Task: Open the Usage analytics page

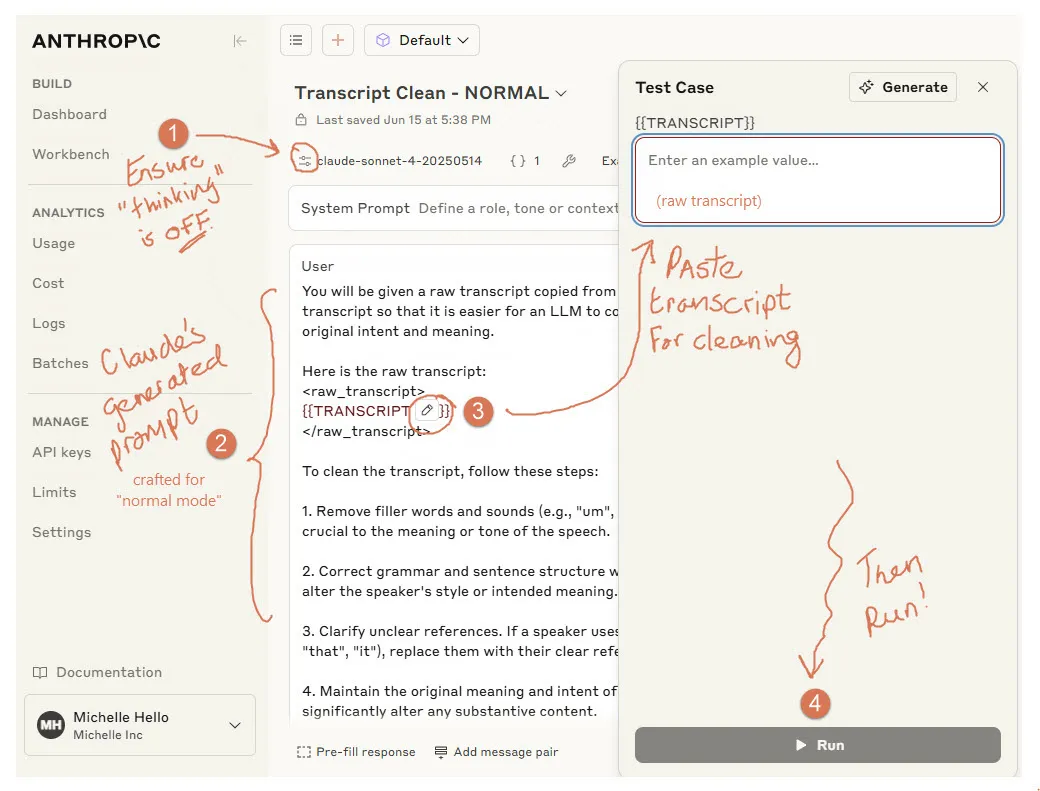Action: [54, 243]
